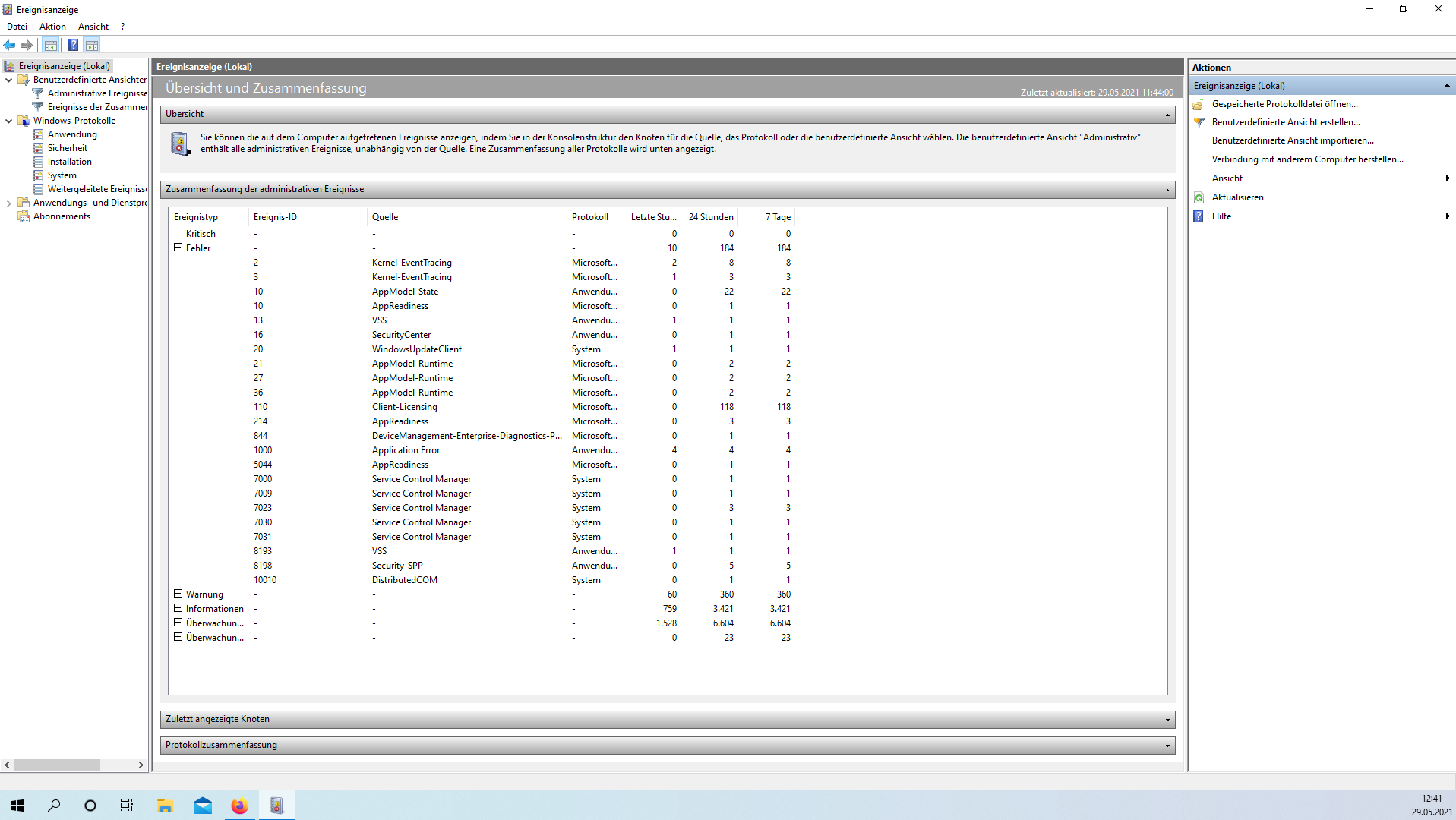
Task: Select the Security-SPP 8198 row
Action: [x=482, y=566]
